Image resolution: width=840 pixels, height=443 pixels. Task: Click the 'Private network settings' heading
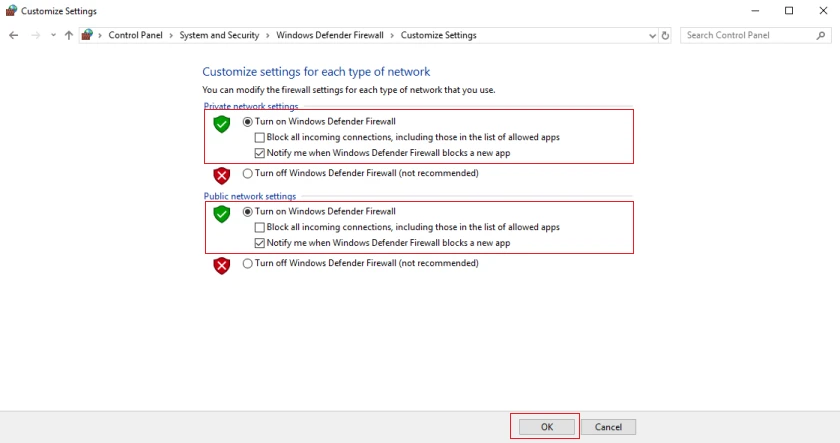tap(251, 106)
